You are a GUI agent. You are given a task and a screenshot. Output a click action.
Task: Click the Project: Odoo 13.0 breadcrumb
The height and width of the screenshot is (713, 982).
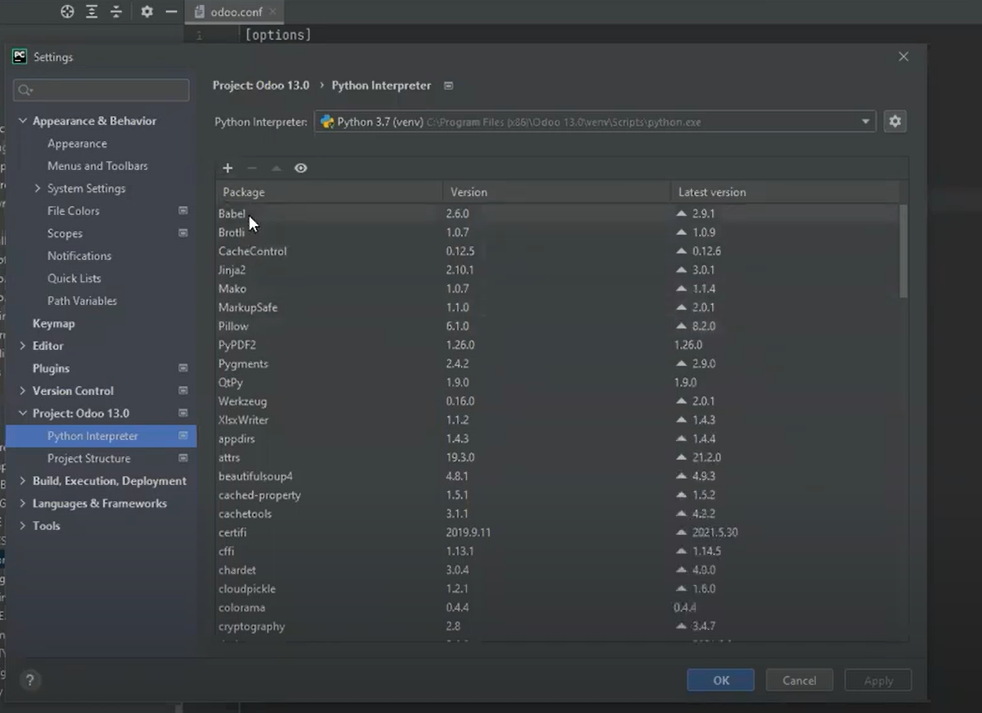click(261, 85)
